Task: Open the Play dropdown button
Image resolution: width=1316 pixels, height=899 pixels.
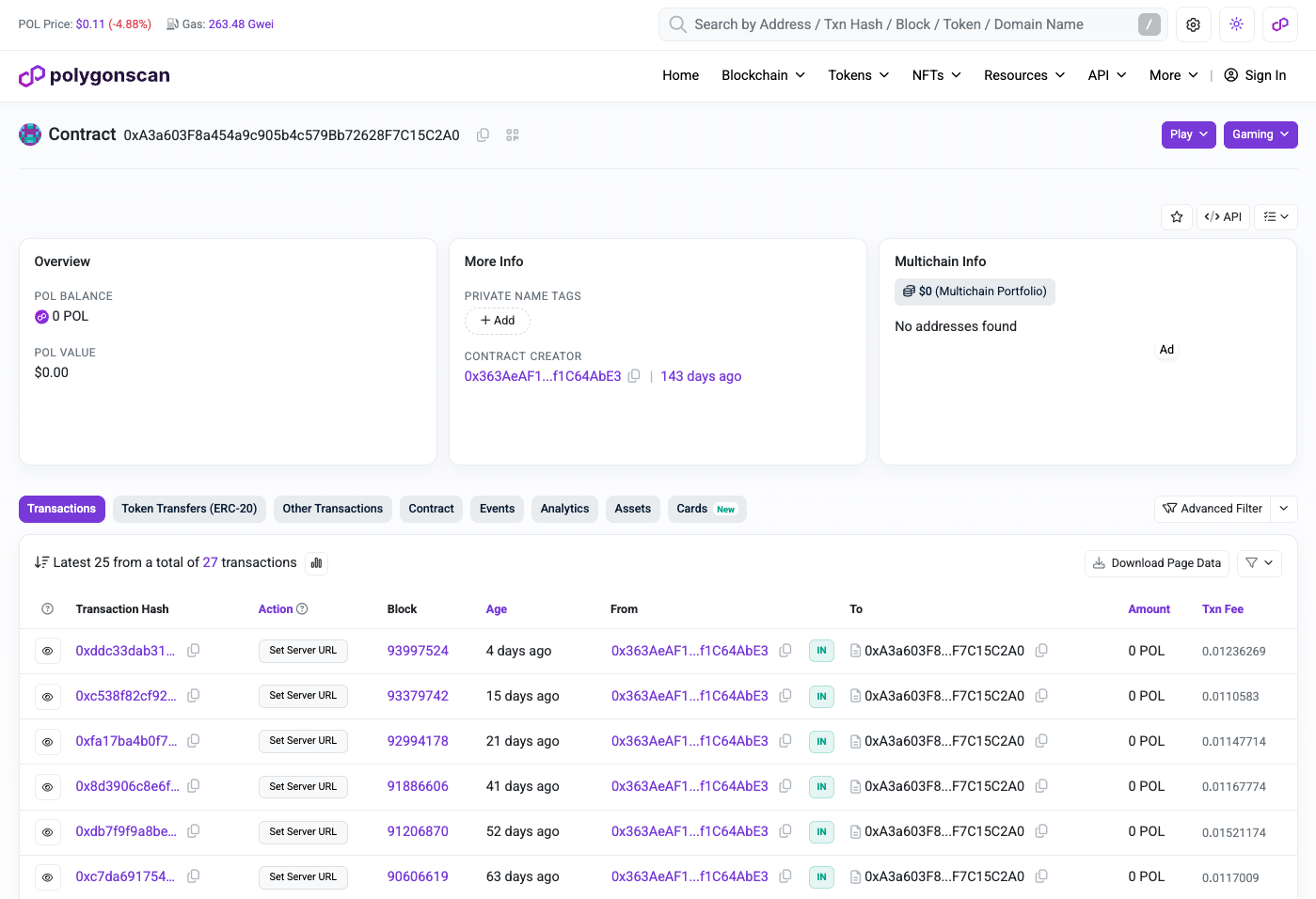Action: pyautogui.click(x=1189, y=134)
